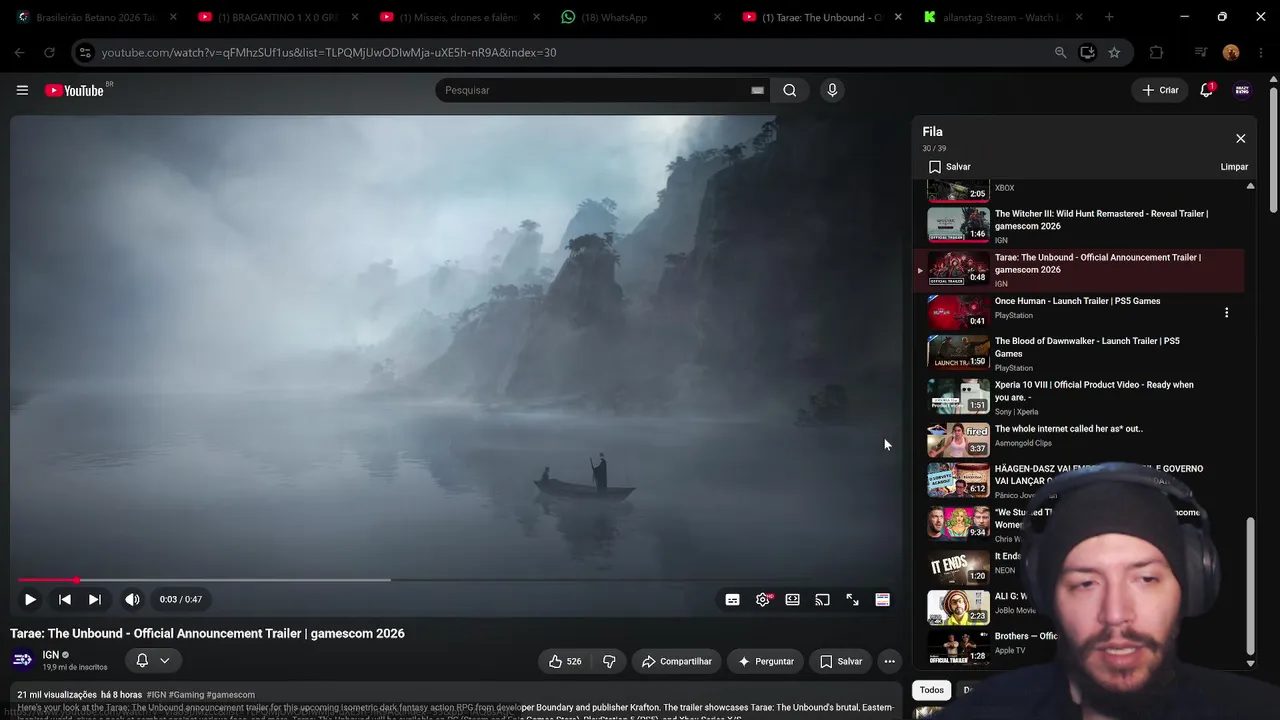Mute the video volume
This screenshot has width=1280, height=720.
[x=132, y=600]
